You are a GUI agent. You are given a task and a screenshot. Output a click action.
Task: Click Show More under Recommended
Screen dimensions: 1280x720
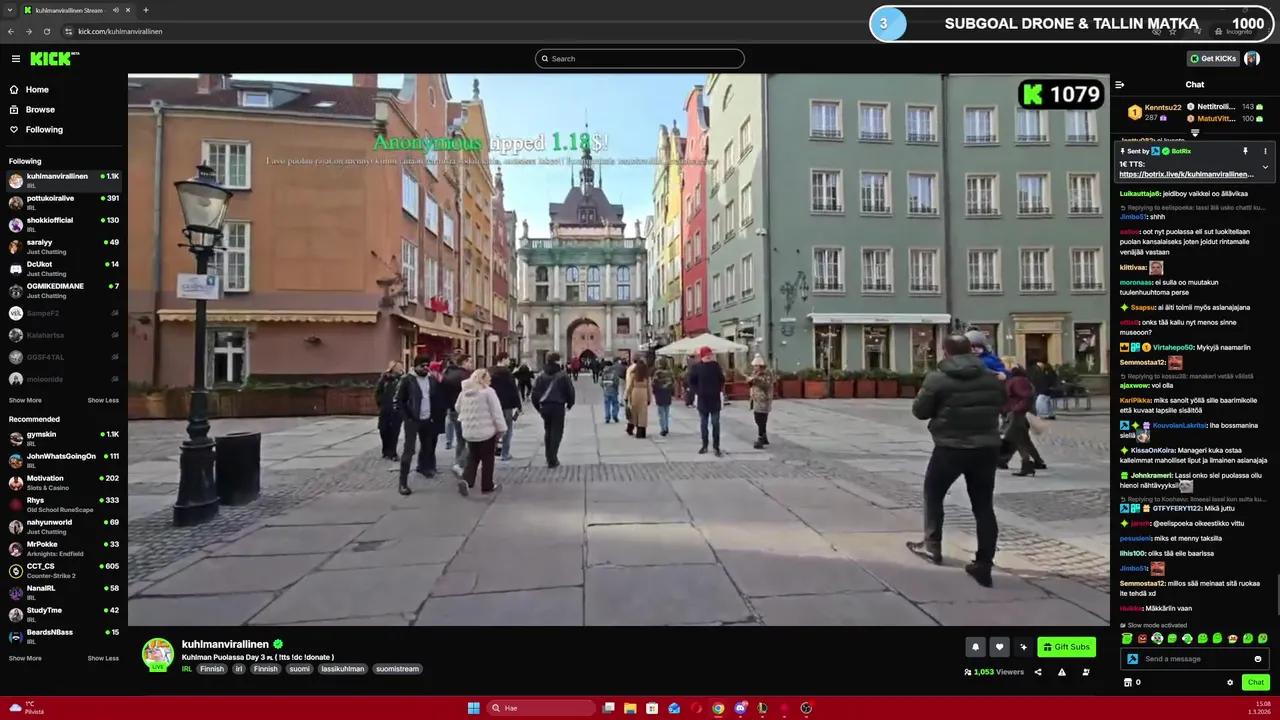(x=25, y=658)
